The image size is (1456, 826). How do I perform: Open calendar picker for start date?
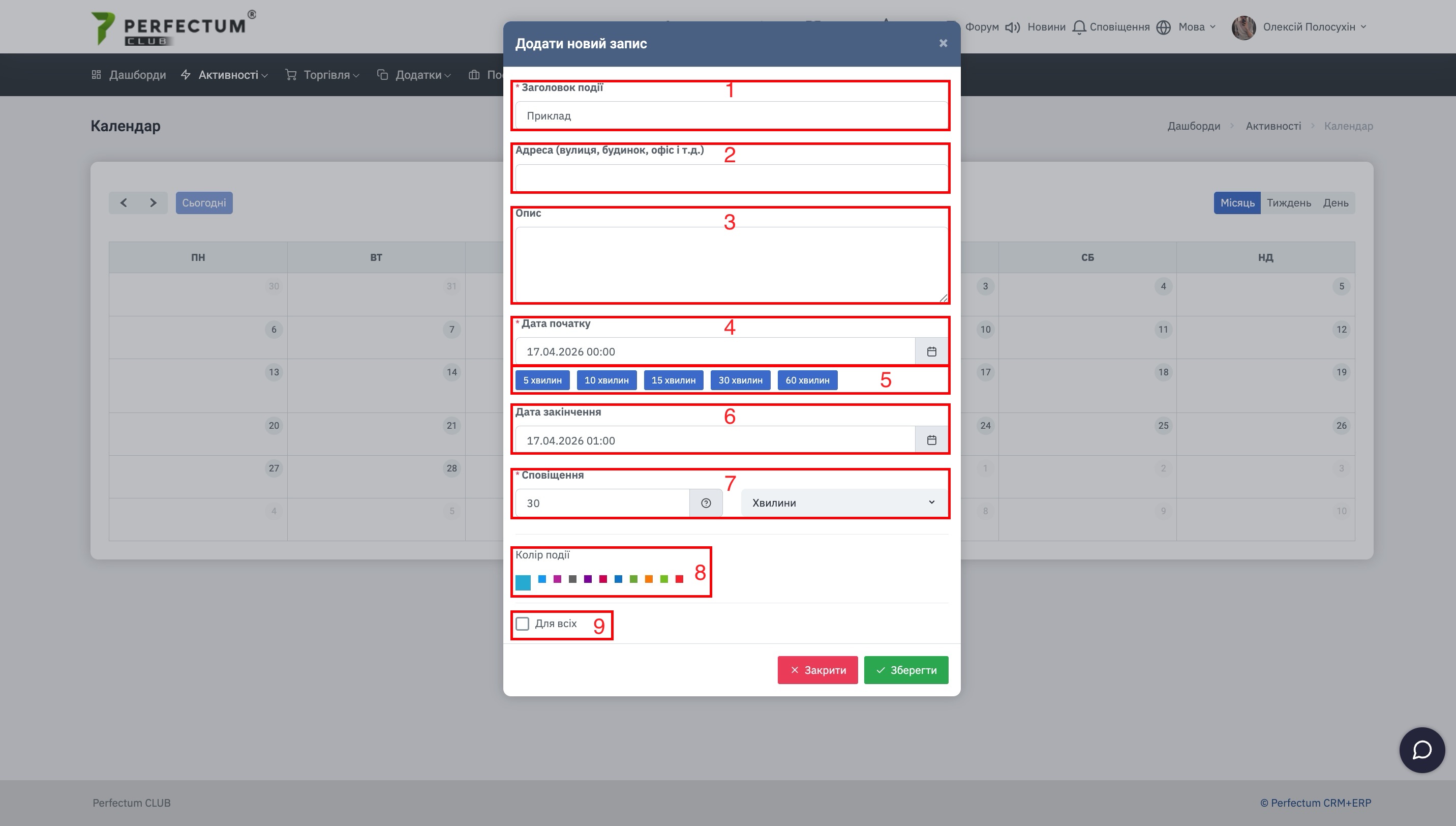pyautogui.click(x=931, y=352)
